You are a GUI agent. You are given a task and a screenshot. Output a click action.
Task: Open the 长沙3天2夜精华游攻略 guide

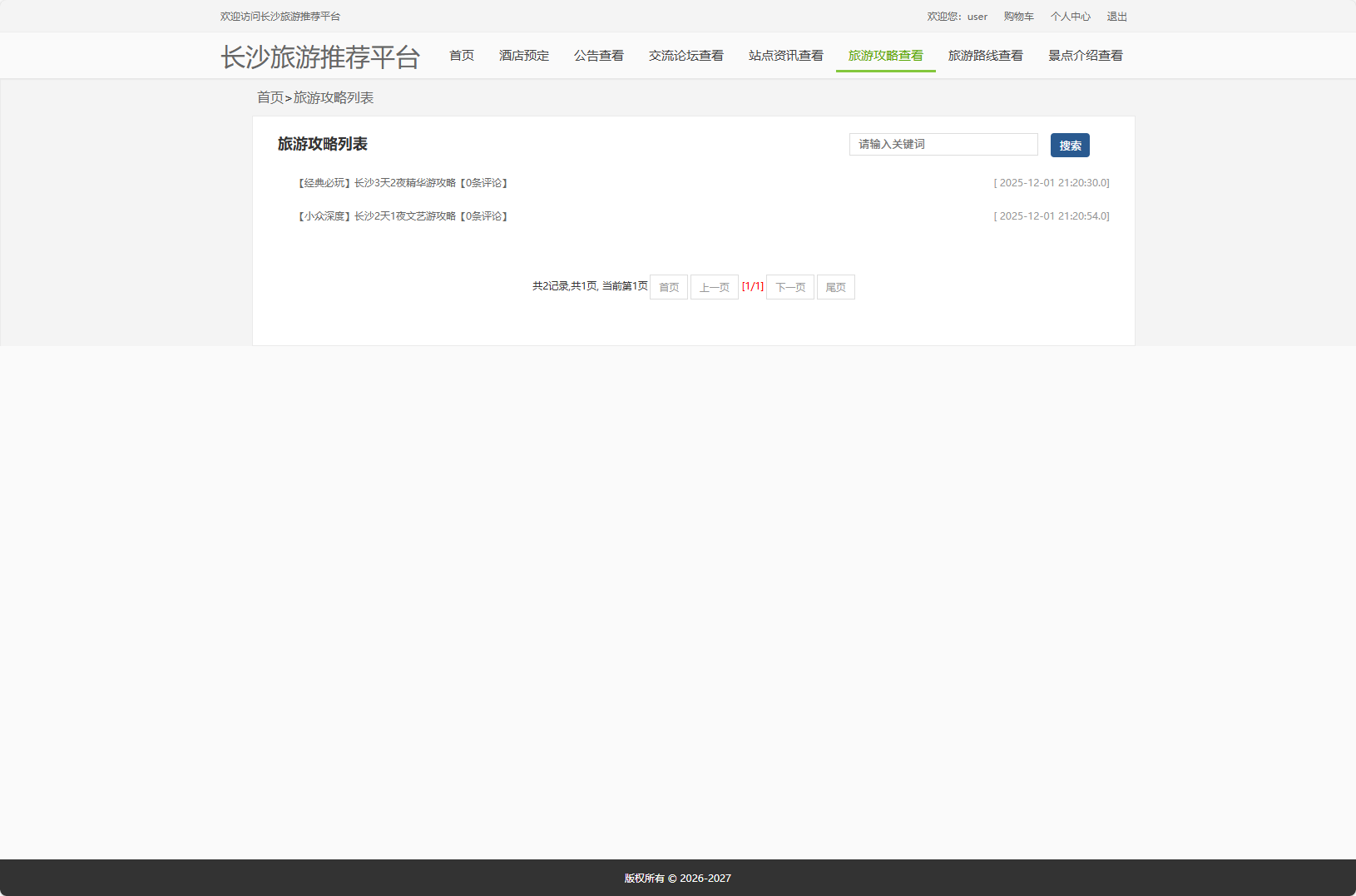coord(402,183)
